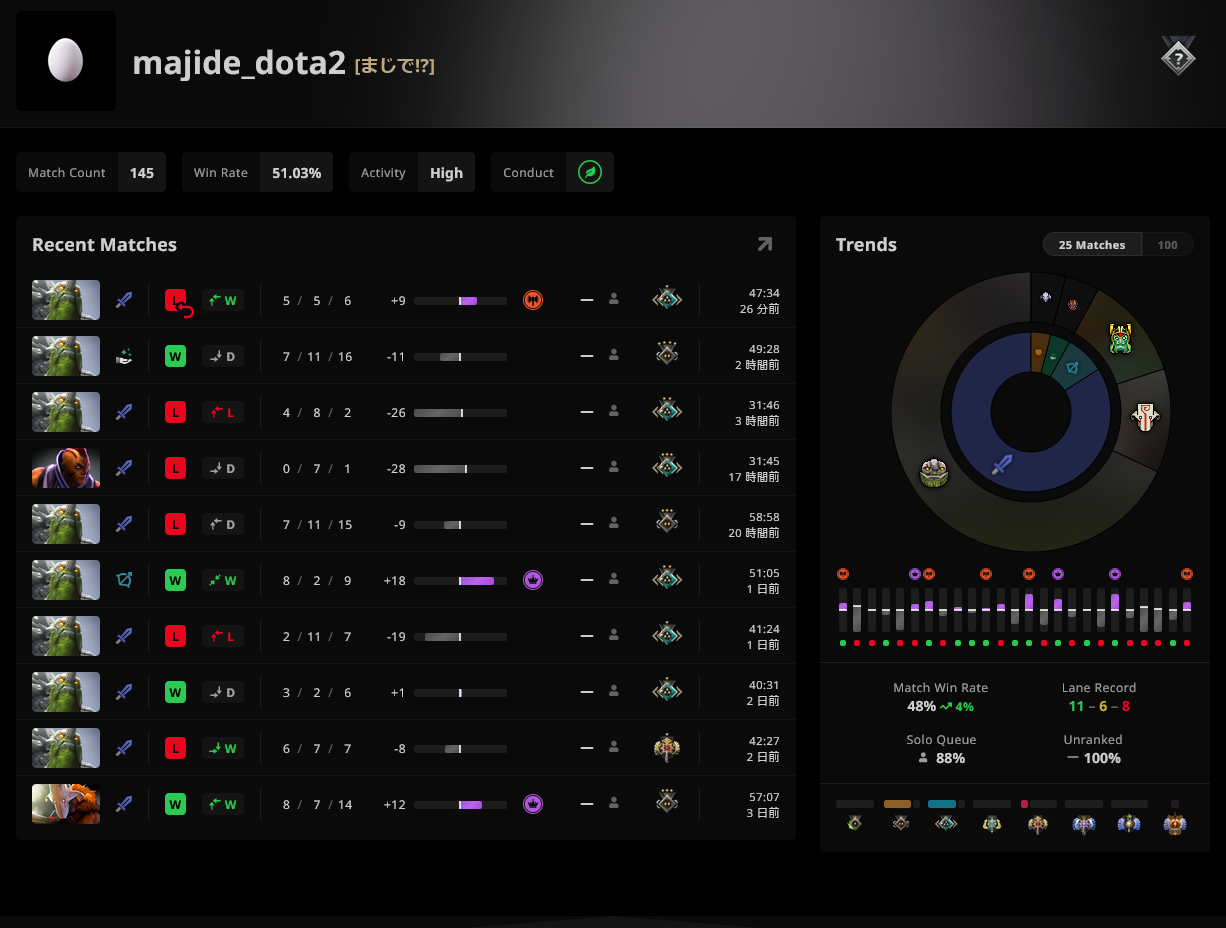Click the Match Win Rate 48% stat

click(x=940, y=697)
